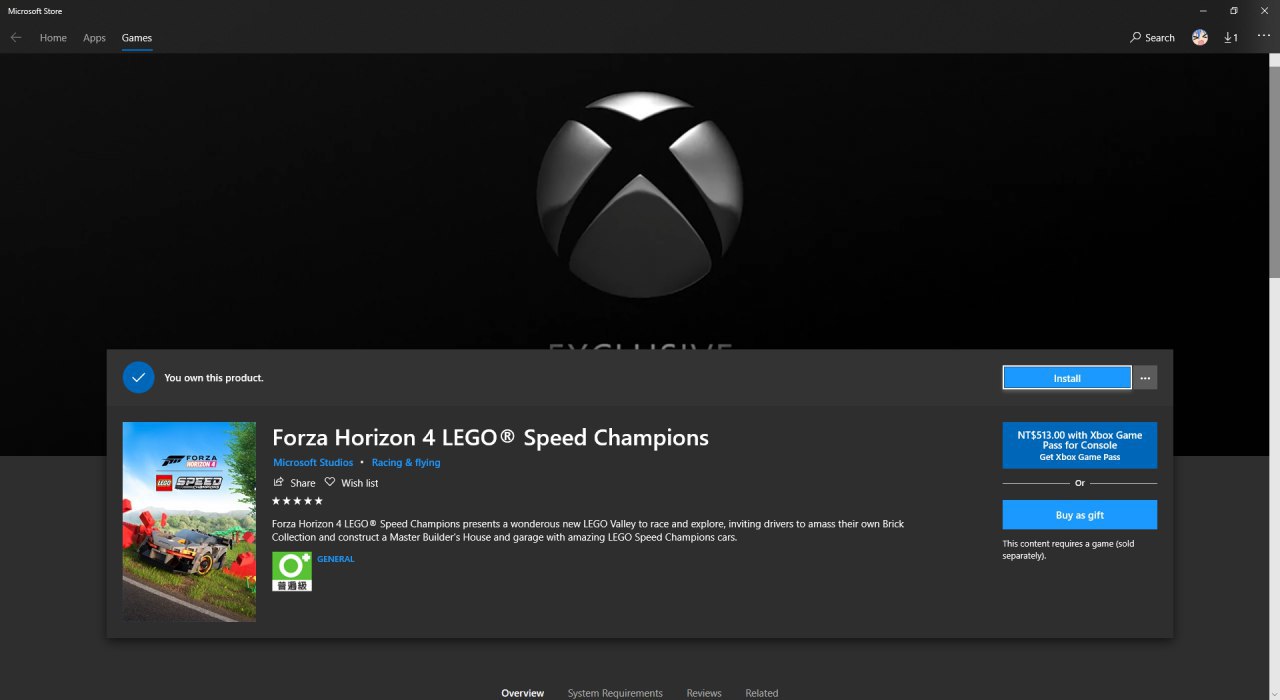Open the Microsoft Studios publisher link
1280x700 pixels.
pyautogui.click(x=313, y=463)
